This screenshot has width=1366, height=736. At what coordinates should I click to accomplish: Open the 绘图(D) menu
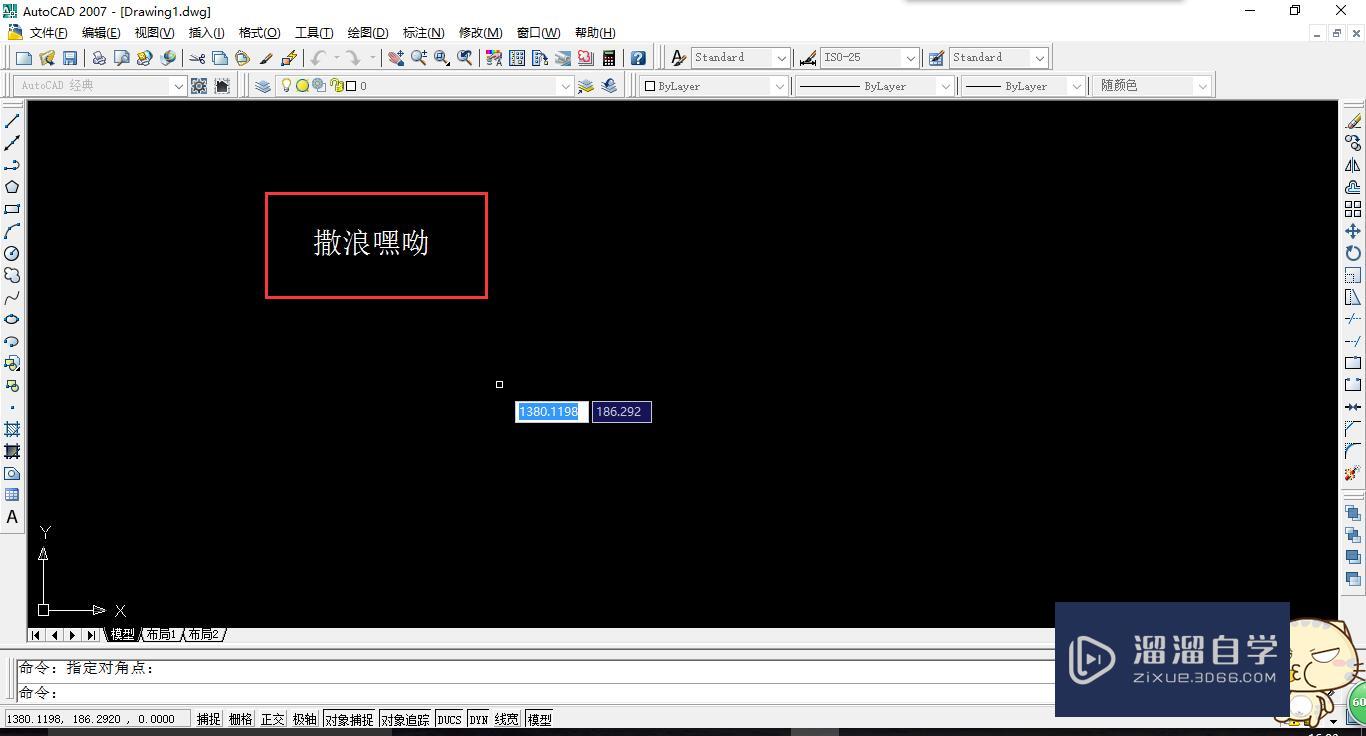click(x=368, y=33)
